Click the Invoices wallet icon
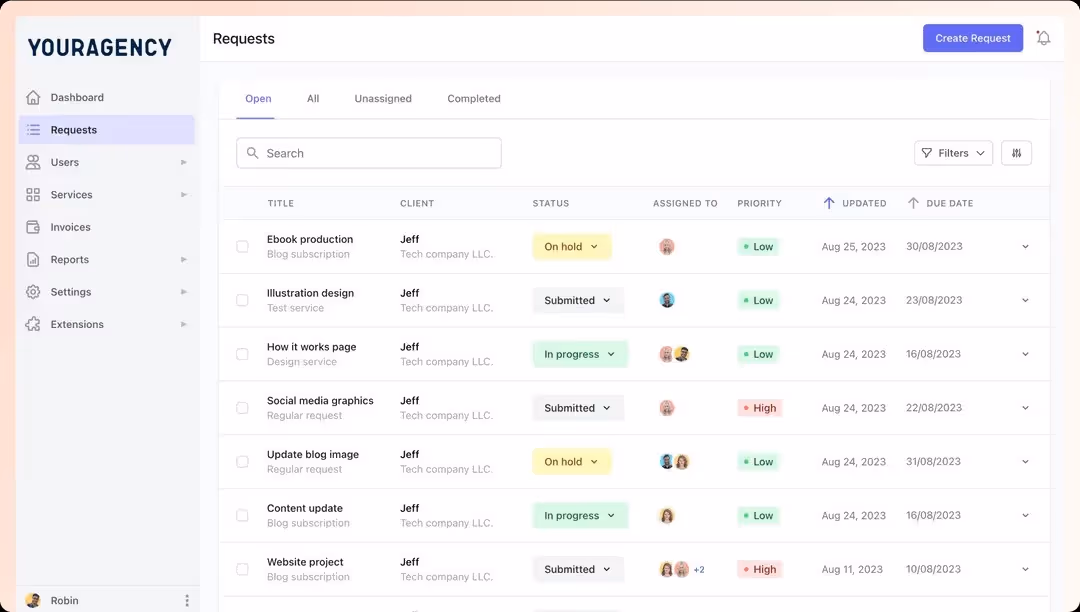 [33, 226]
